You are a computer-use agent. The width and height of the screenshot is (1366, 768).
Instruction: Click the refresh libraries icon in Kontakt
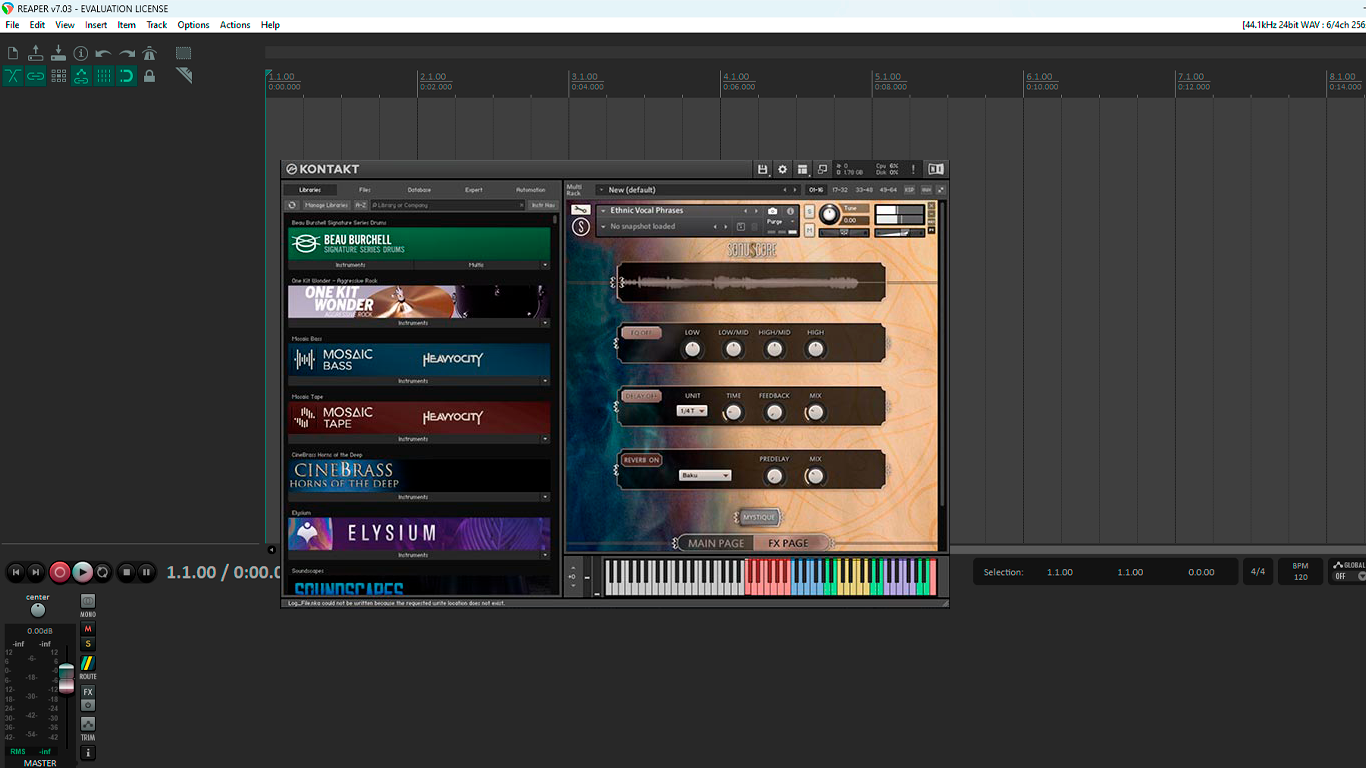click(x=292, y=205)
